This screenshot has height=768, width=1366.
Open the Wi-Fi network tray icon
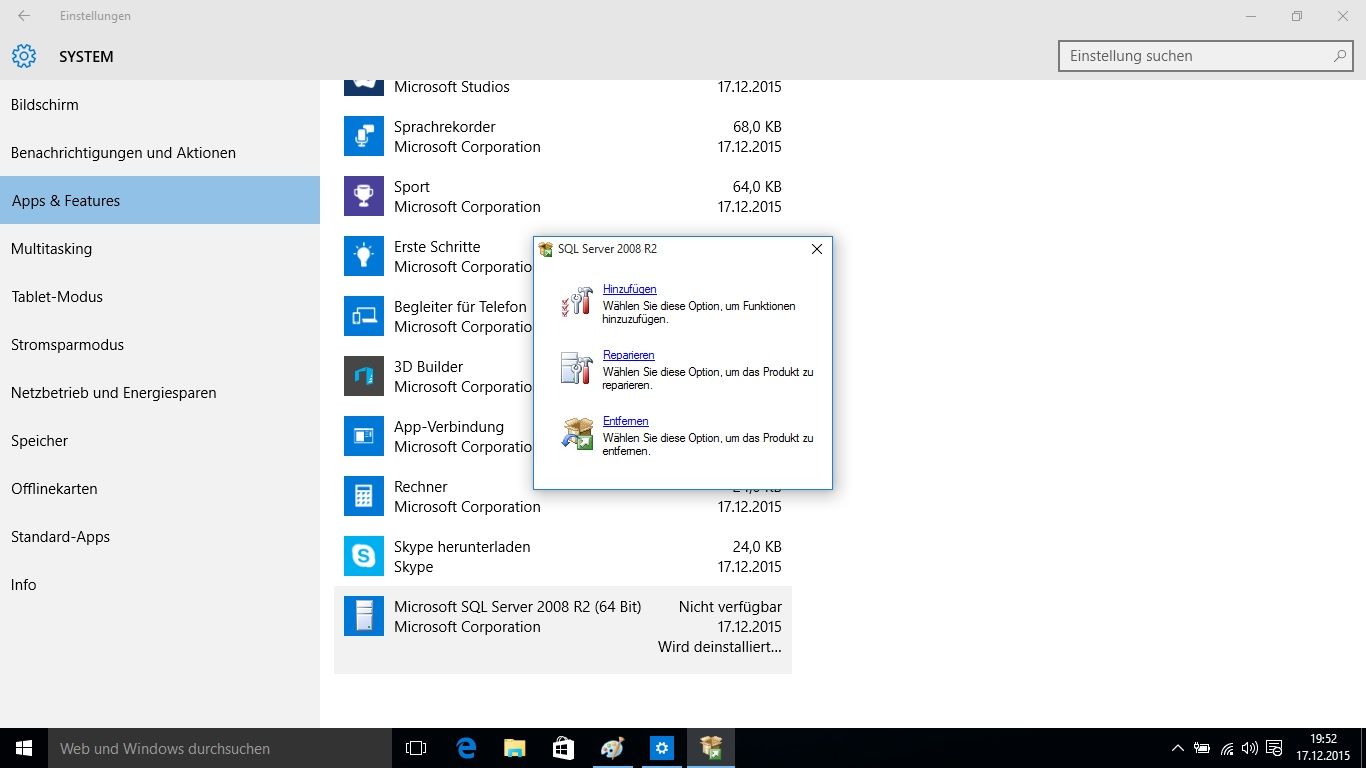click(x=1227, y=748)
